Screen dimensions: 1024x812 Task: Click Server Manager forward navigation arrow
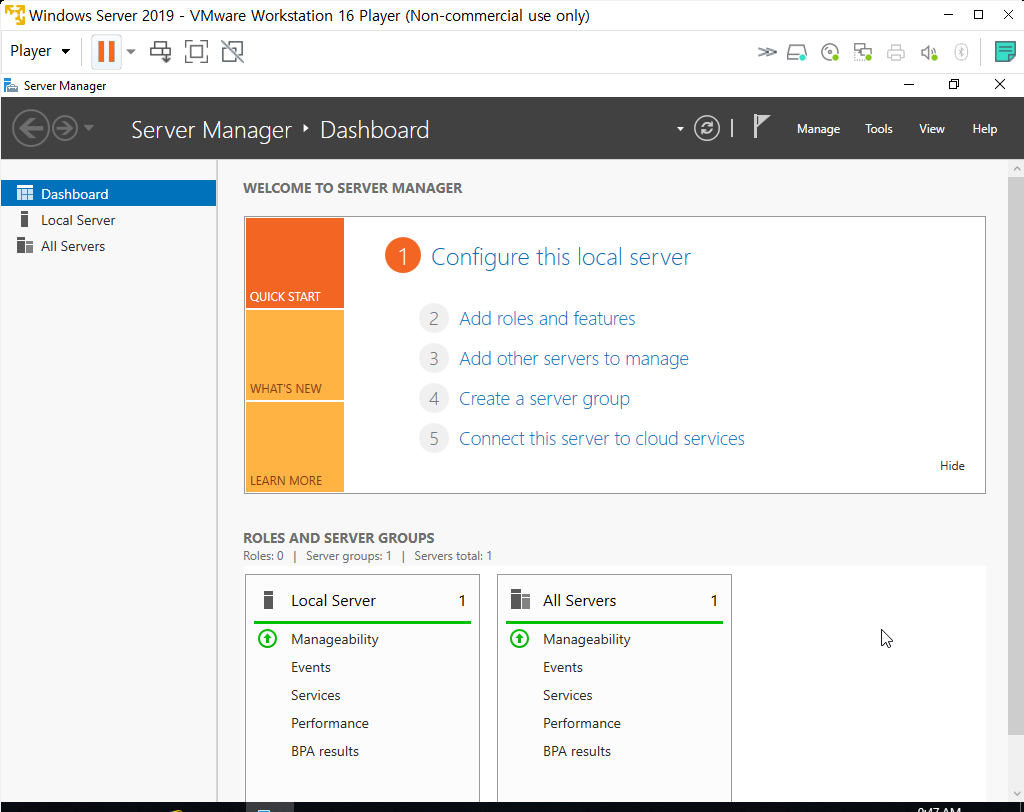click(65, 128)
